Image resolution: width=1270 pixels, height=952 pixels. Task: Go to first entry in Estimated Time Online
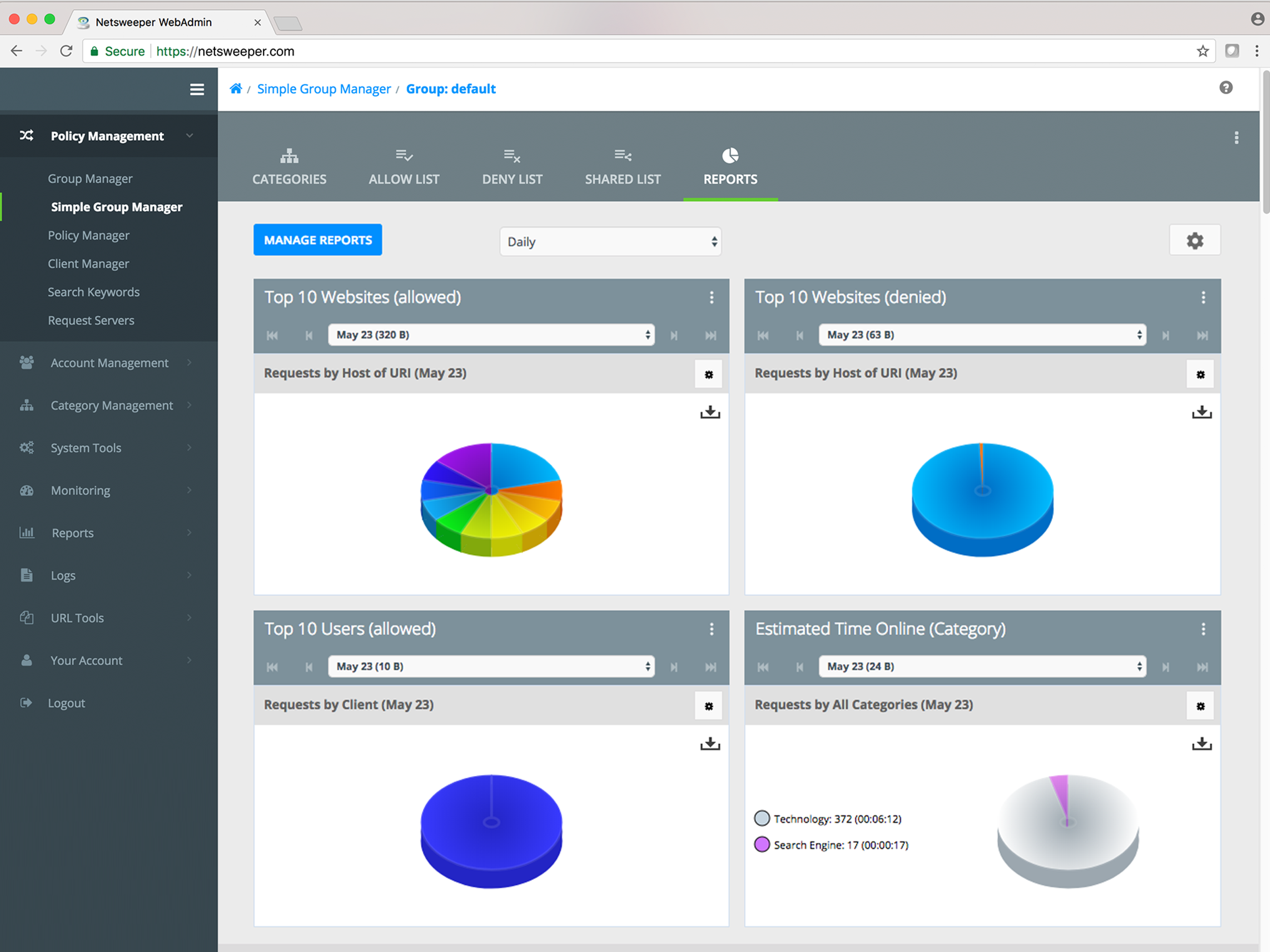[x=763, y=667]
